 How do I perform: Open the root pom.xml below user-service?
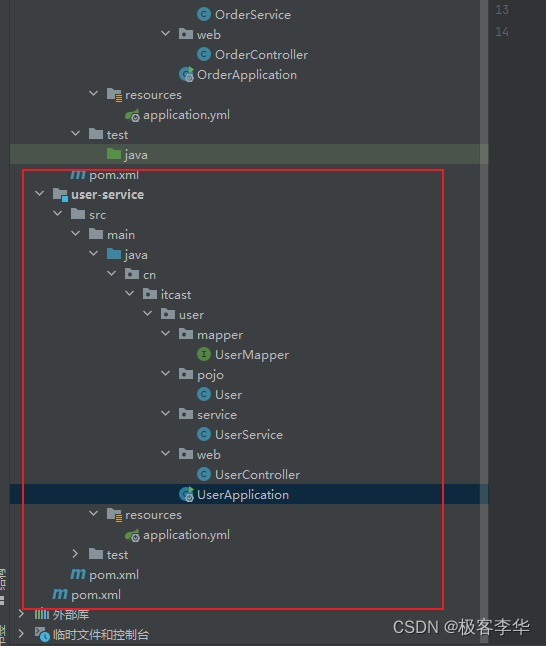[x=96, y=595]
